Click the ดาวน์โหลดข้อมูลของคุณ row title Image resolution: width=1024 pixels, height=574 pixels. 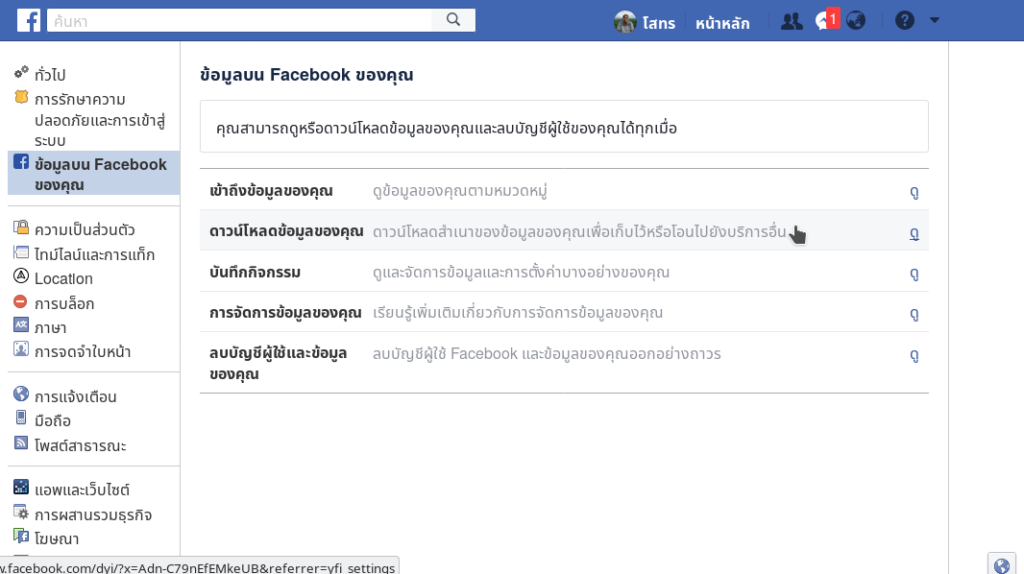point(286,231)
